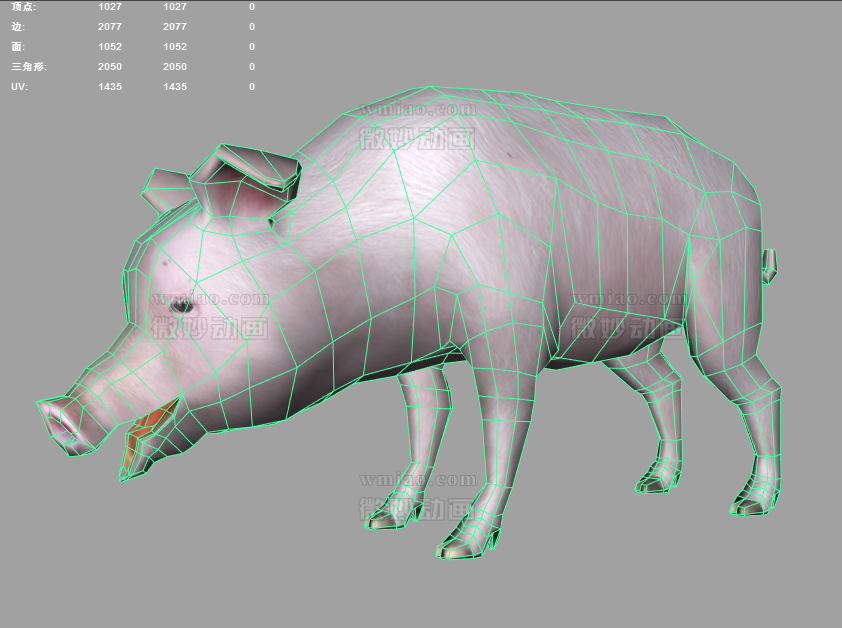This screenshot has height=628, width=842.
Task: Select the 面 label in the stats overlay
Action: [x=18, y=47]
